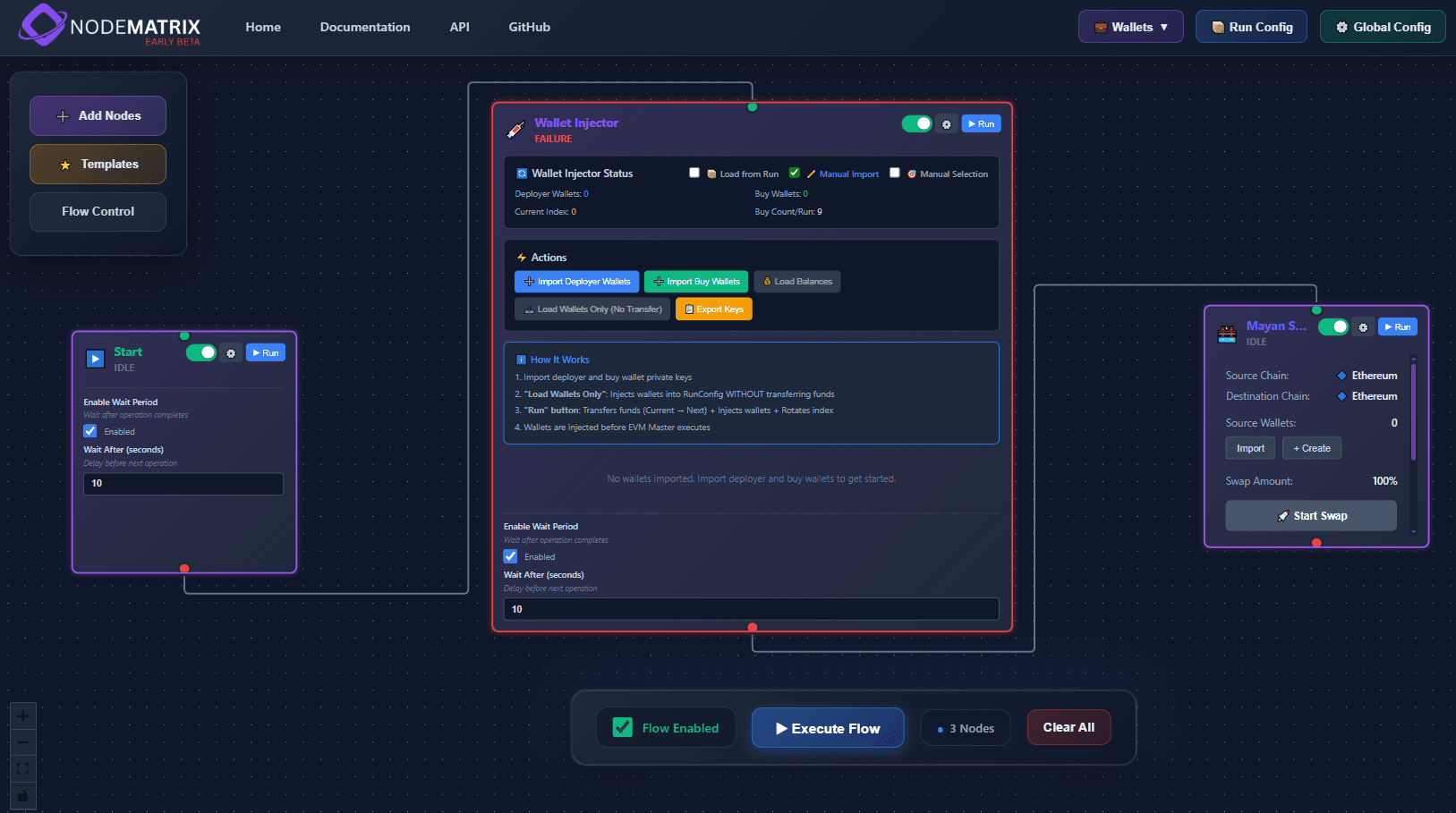Image resolution: width=1456 pixels, height=813 pixels.
Task: Click the fit-to-view icon in canvas controls
Action: [x=22, y=769]
